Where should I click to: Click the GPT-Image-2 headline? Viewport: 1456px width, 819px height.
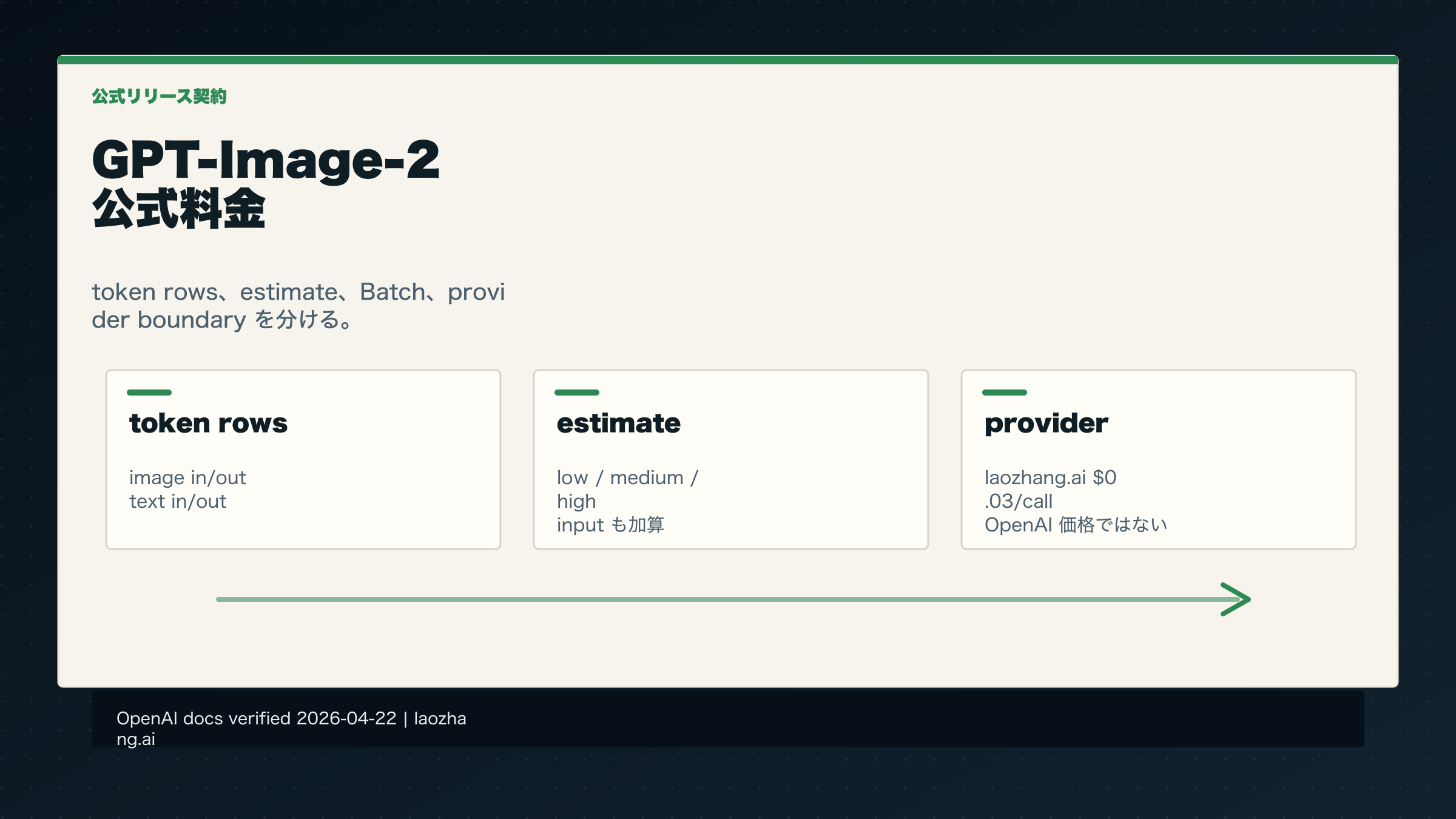[265, 160]
